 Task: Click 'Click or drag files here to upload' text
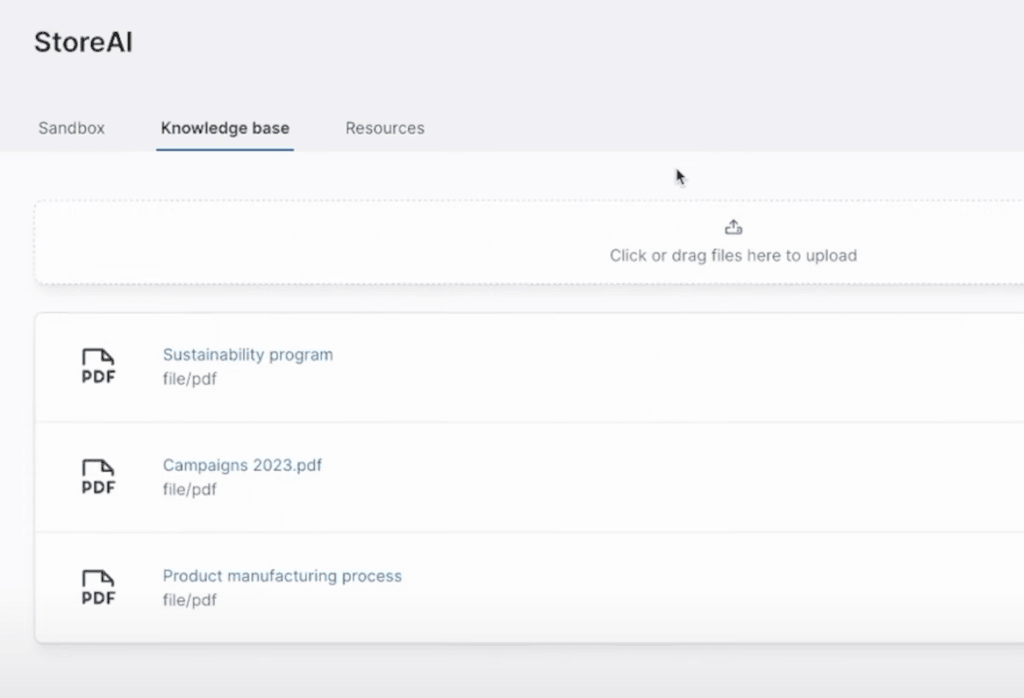point(733,256)
